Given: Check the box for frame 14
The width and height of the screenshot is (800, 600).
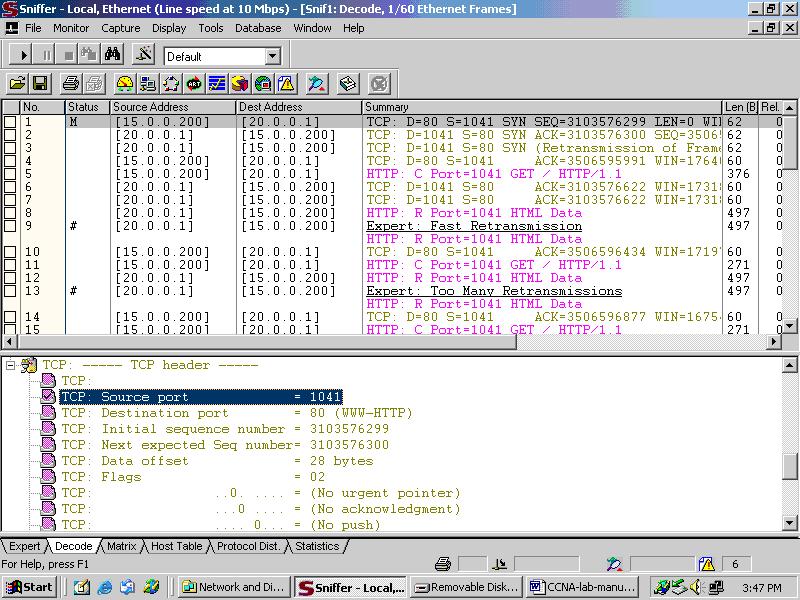Looking at the screenshot, I should [x=10, y=317].
